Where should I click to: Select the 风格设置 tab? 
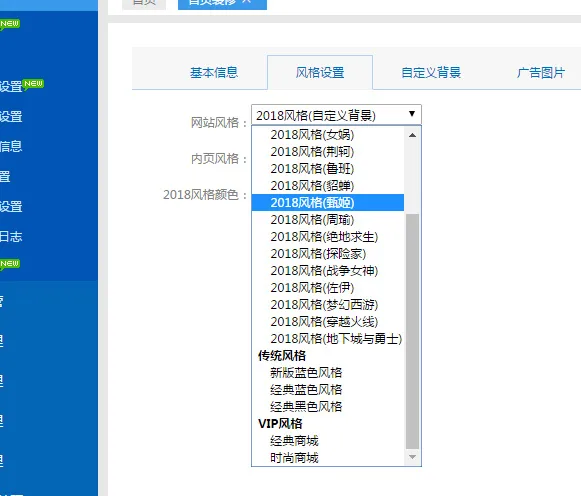[x=320, y=73]
